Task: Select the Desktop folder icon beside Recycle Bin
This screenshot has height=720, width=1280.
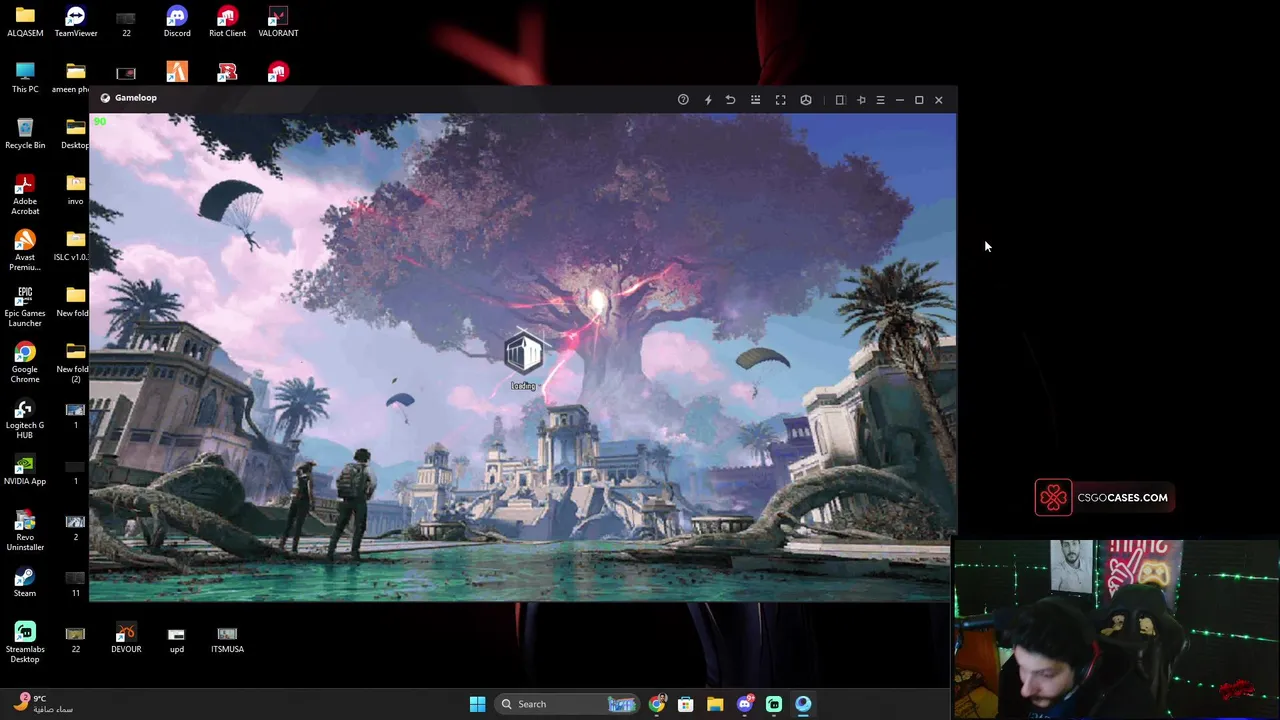Action: pos(75,134)
